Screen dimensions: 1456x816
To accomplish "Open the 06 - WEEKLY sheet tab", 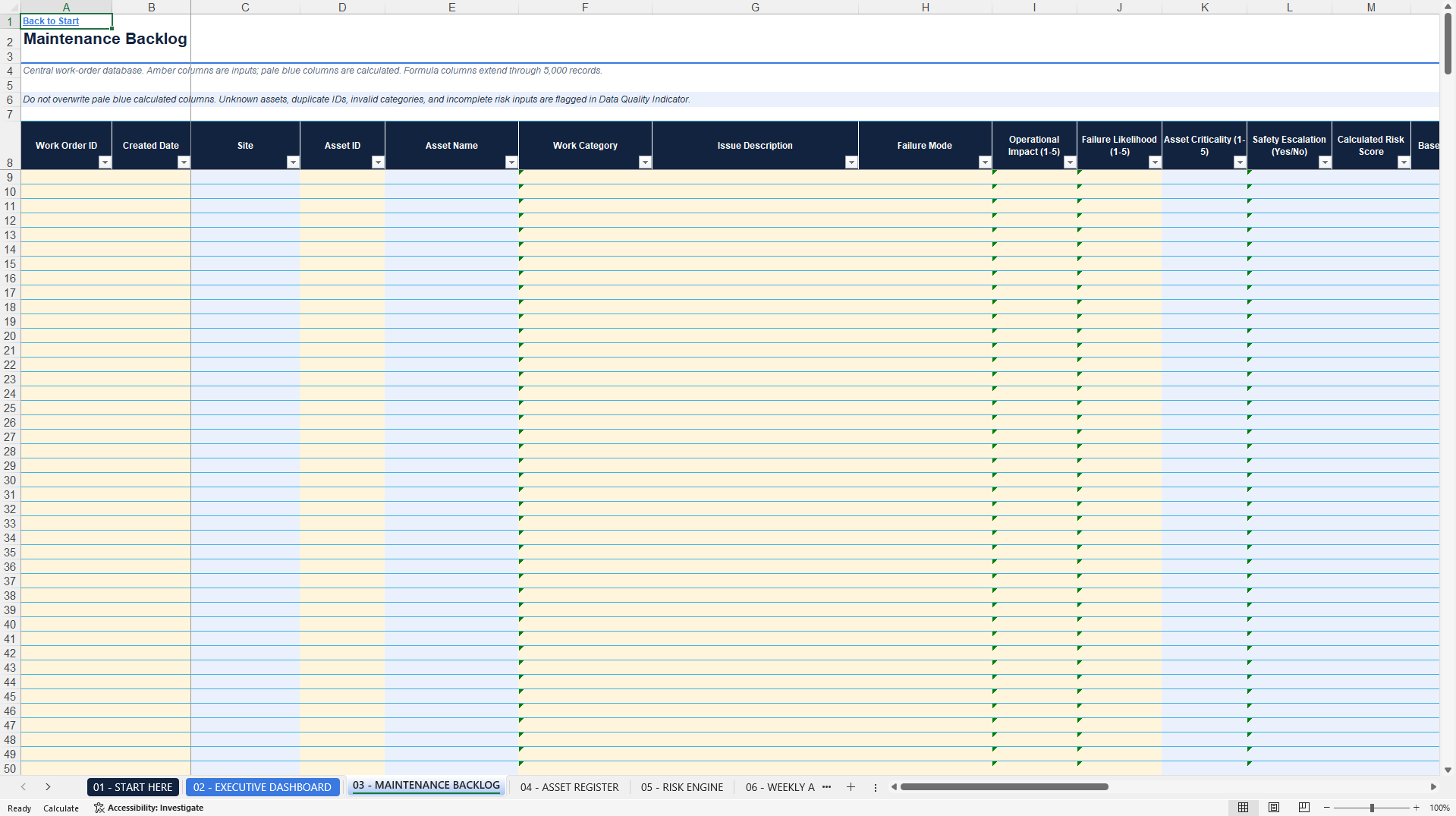I will click(780, 787).
